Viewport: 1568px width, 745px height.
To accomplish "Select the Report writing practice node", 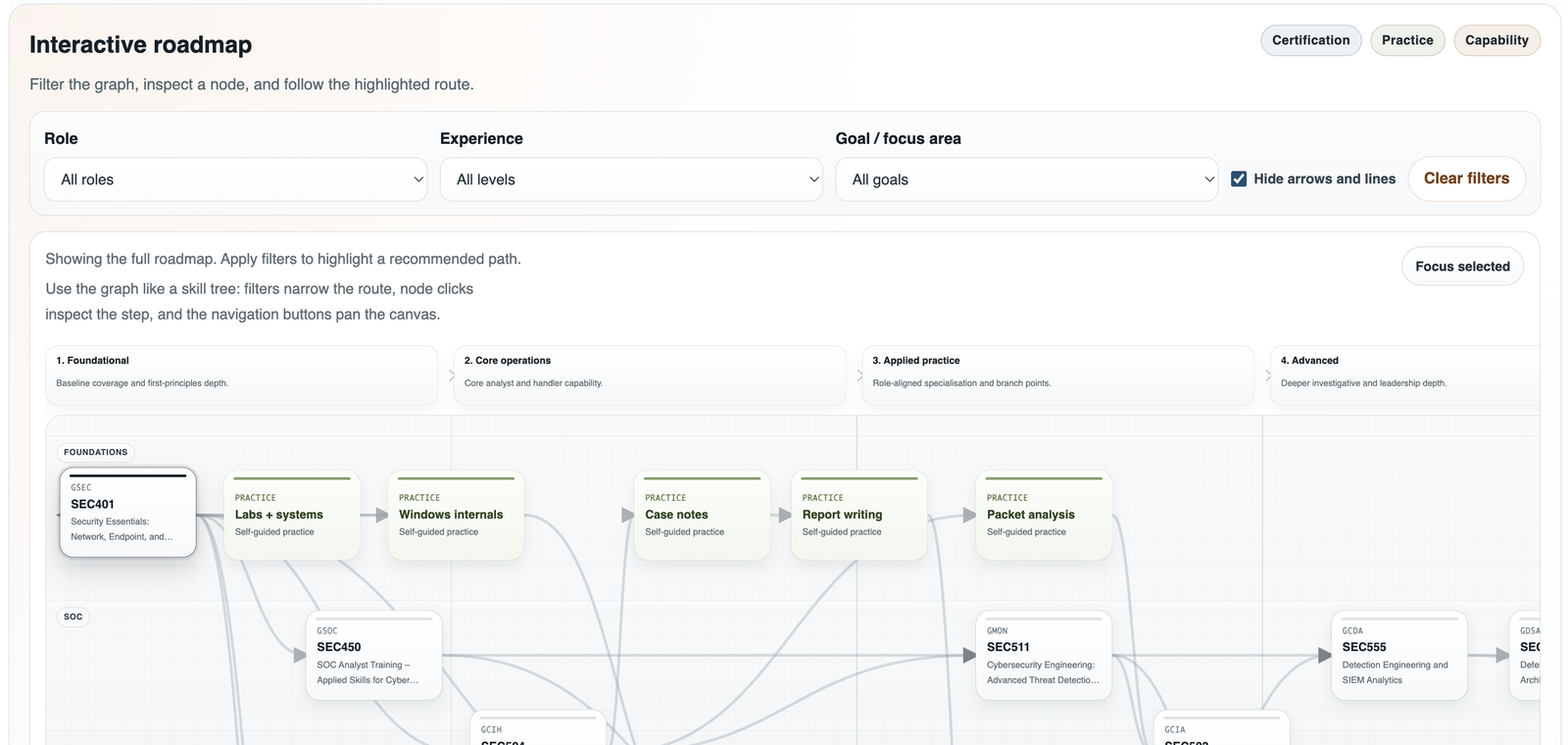I will click(859, 515).
